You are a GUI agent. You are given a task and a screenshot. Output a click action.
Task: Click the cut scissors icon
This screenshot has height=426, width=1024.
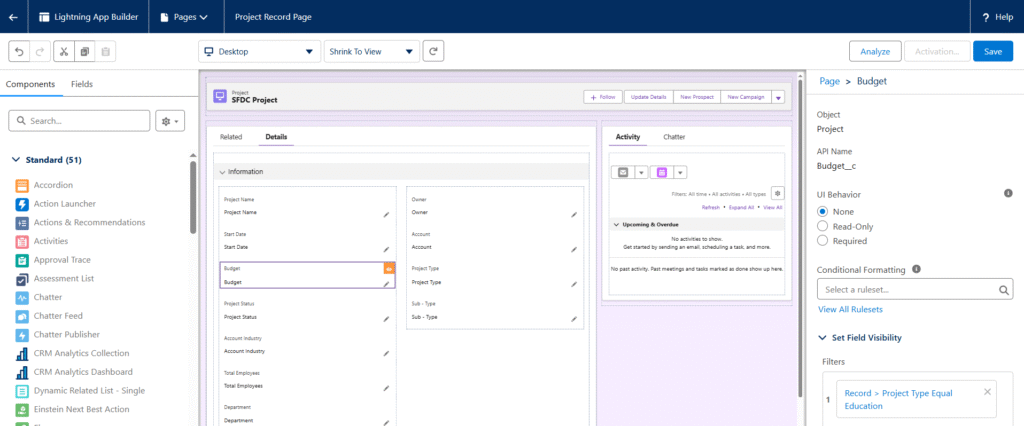point(62,51)
